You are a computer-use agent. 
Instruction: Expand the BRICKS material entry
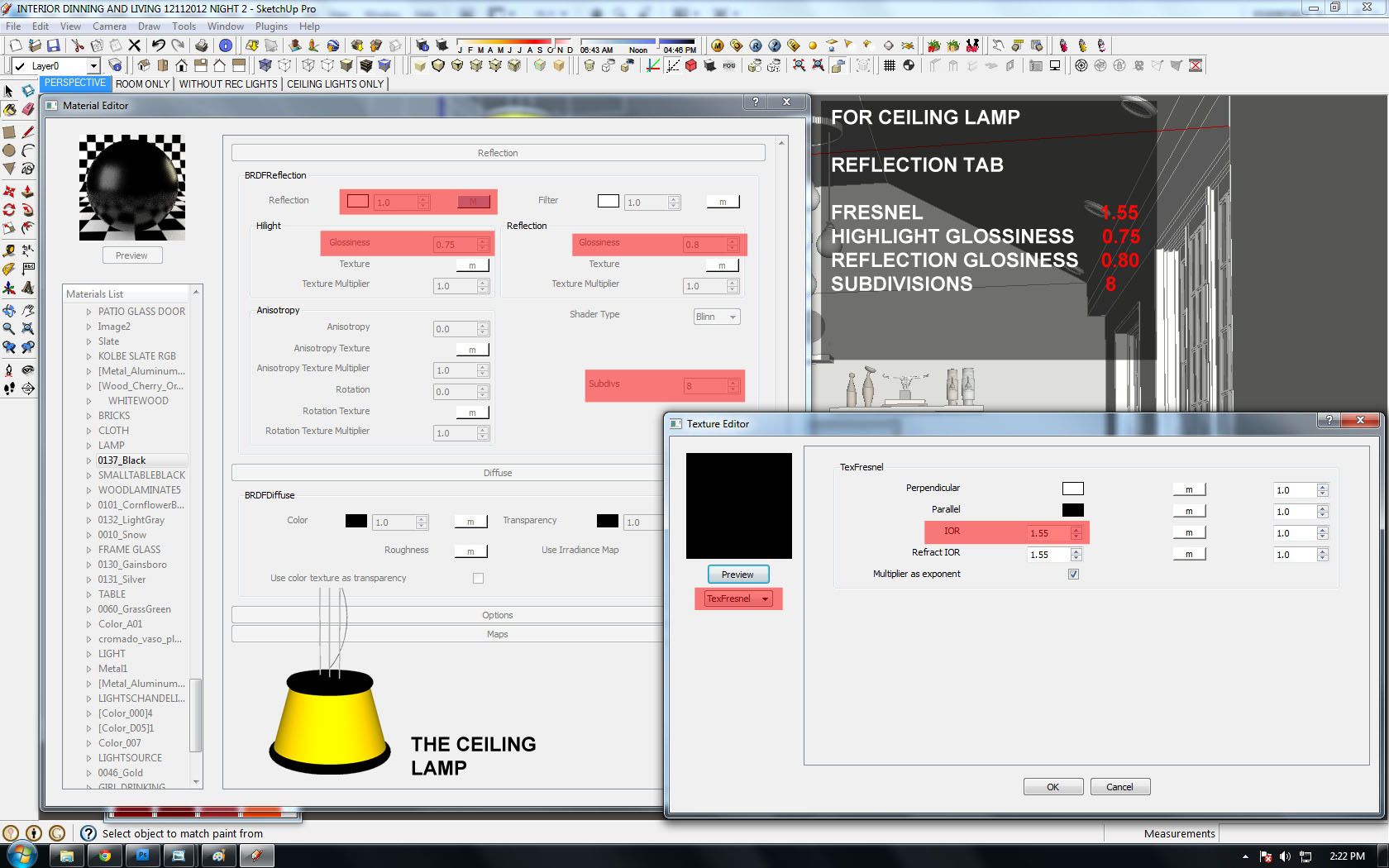click(88, 416)
